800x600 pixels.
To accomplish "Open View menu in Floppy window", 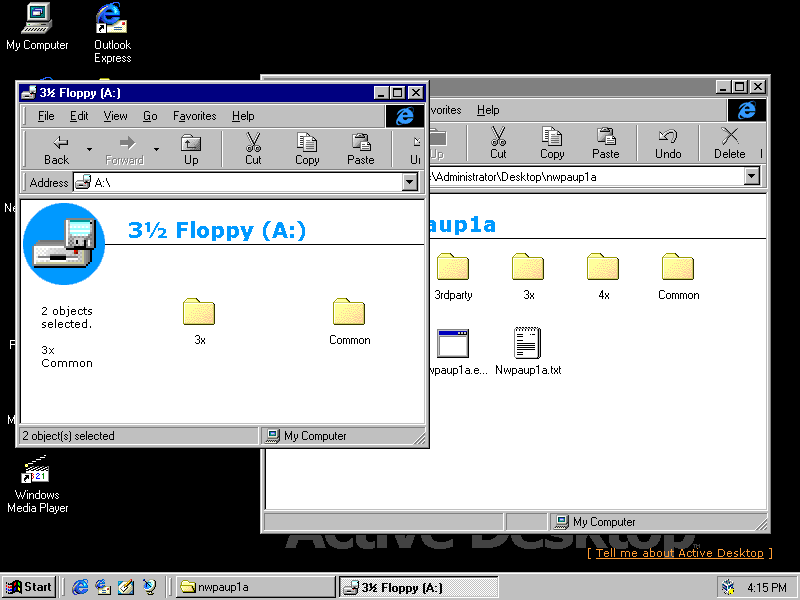I will pos(115,116).
